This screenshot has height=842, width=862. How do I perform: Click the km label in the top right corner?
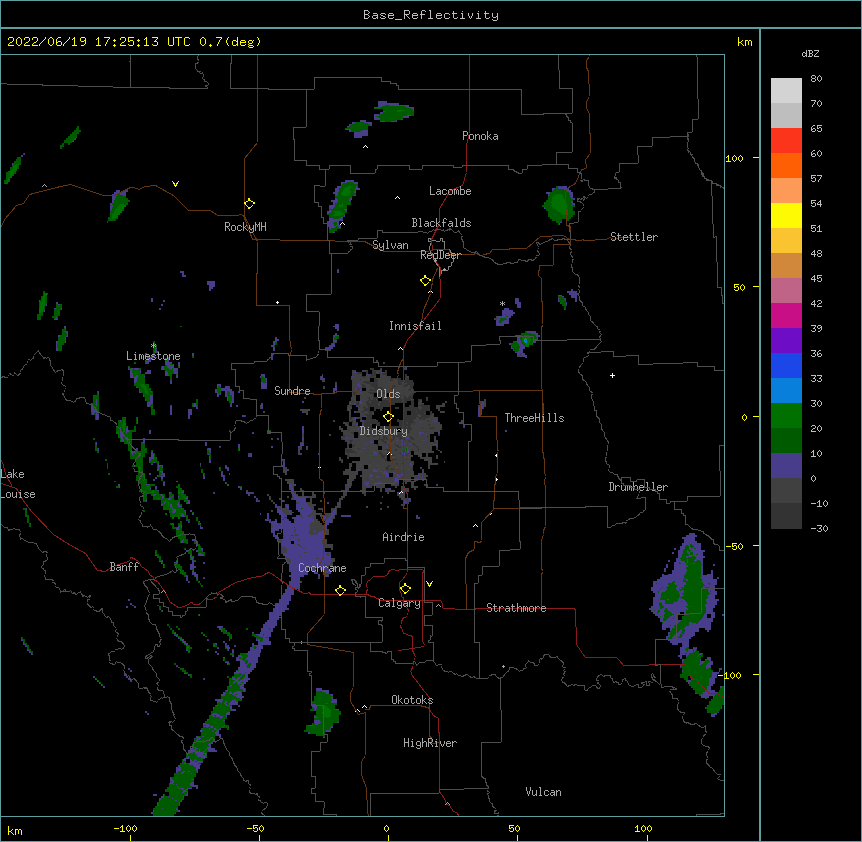tap(745, 42)
